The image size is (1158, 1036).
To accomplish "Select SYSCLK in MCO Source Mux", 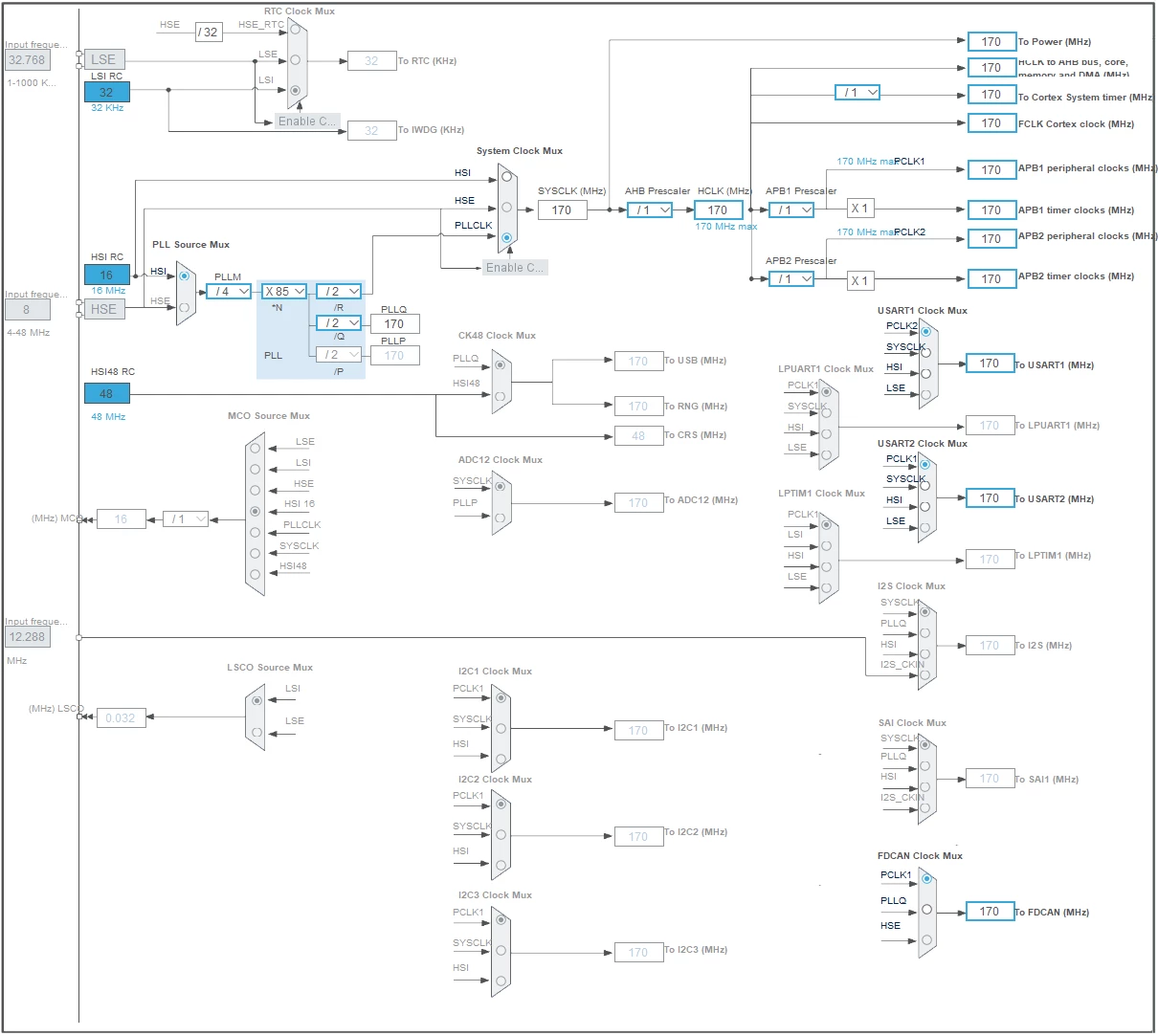I will click(x=255, y=553).
